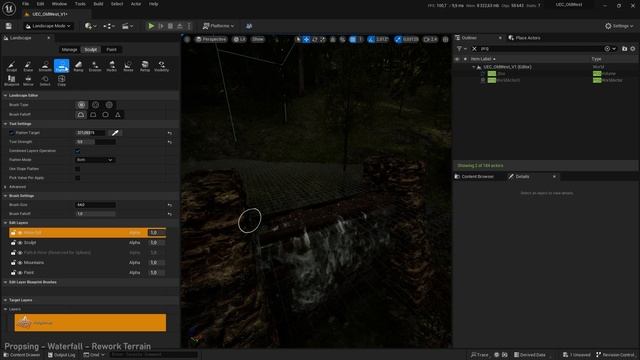Reset Brush Size to default
The width and height of the screenshot is (640, 360).
pyautogui.click(x=169, y=205)
